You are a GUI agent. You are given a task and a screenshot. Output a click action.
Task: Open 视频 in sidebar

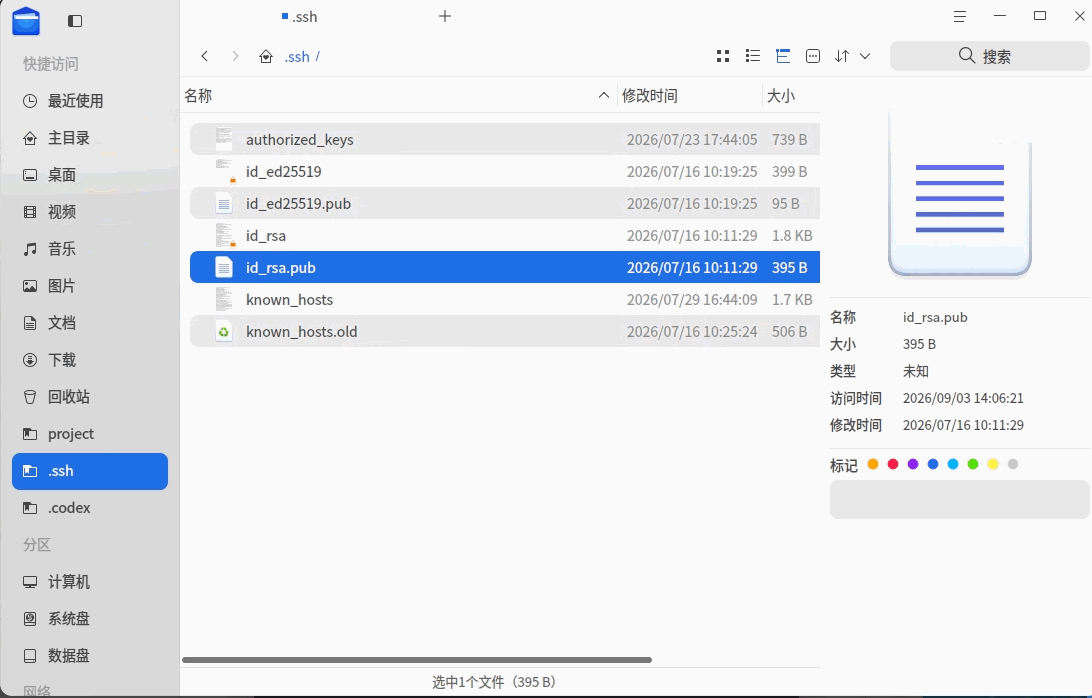click(x=90, y=212)
